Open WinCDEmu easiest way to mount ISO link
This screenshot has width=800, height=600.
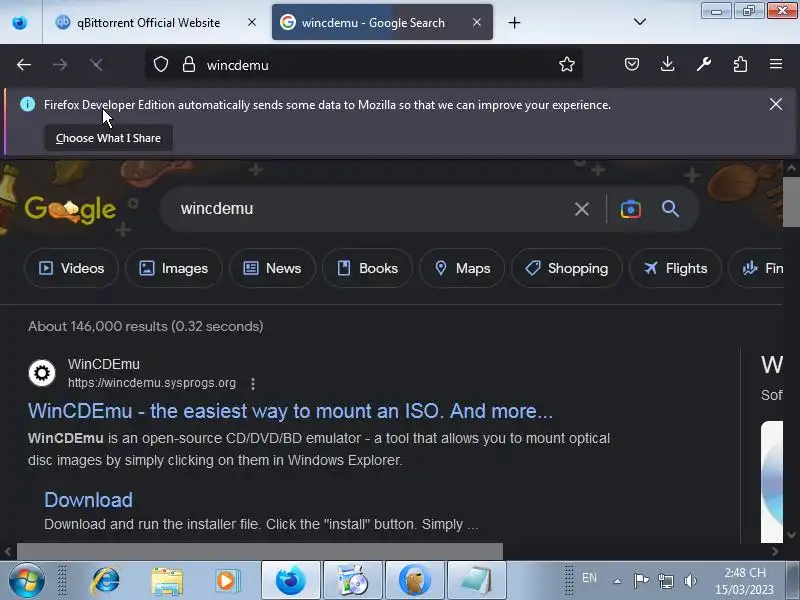(x=290, y=411)
